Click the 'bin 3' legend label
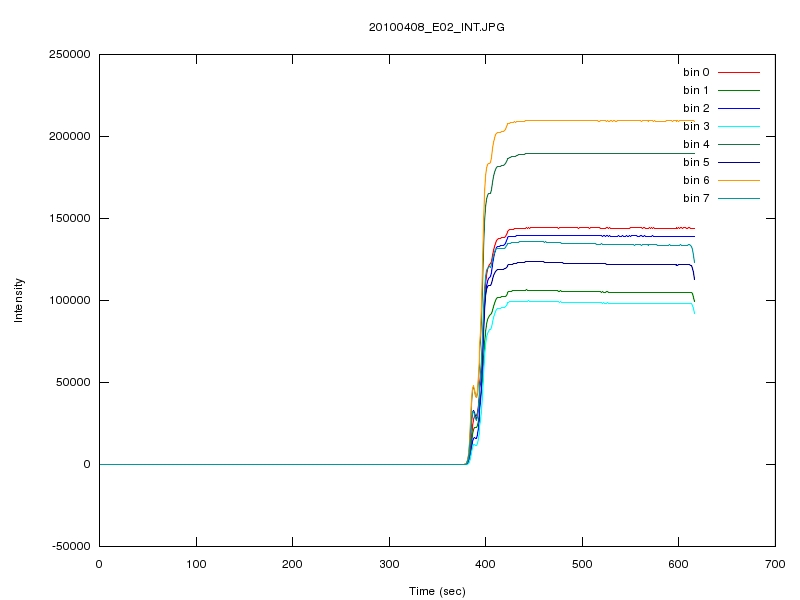Viewport: 800px width, 600px height. click(x=696, y=126)
